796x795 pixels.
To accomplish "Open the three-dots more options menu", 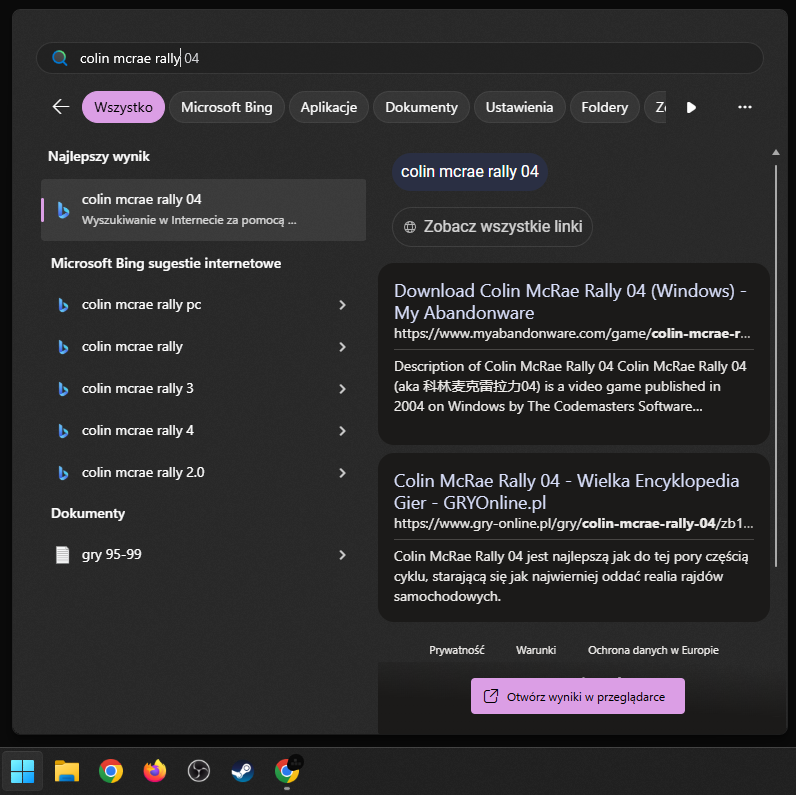I will pos(744,107).
